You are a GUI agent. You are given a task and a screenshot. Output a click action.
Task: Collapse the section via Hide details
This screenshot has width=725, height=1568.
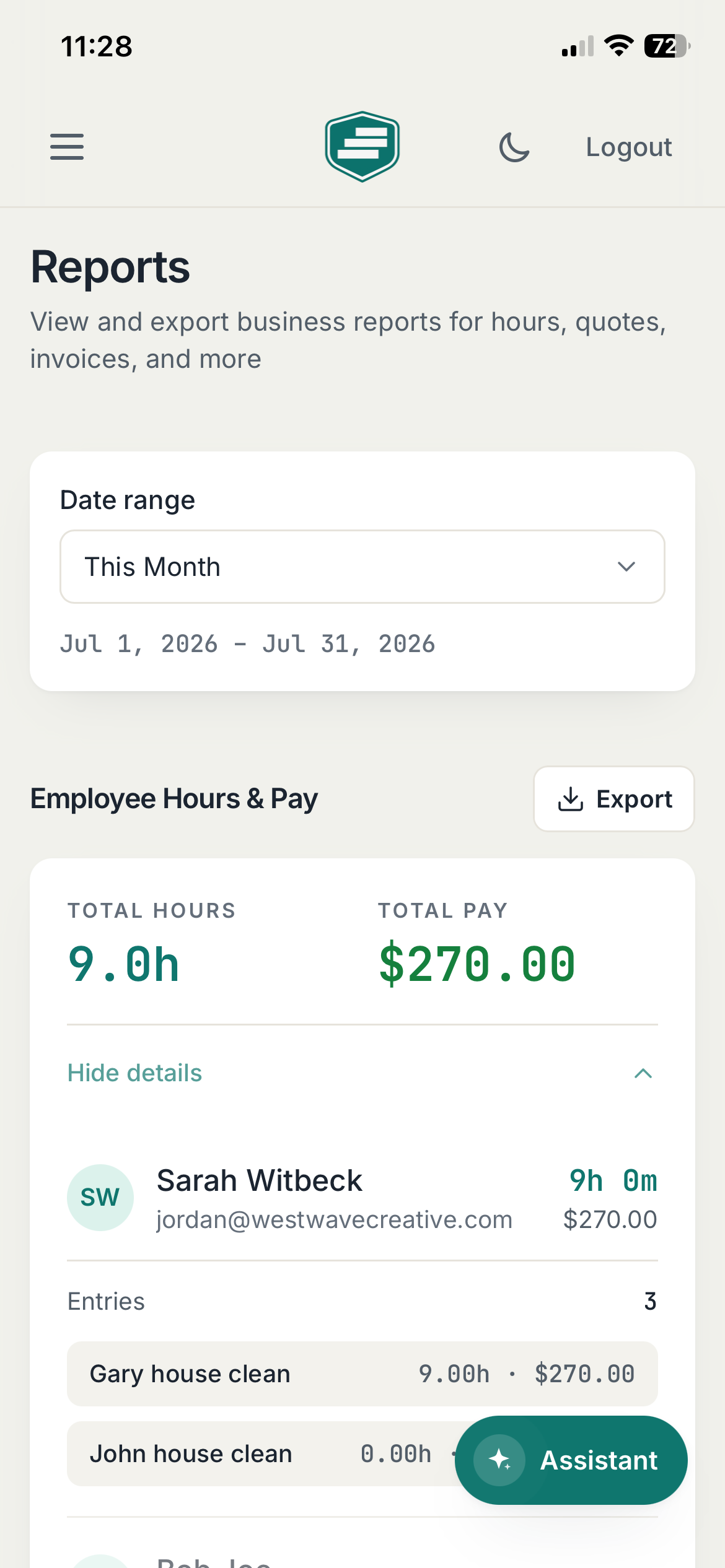[x=134, y=1073]
